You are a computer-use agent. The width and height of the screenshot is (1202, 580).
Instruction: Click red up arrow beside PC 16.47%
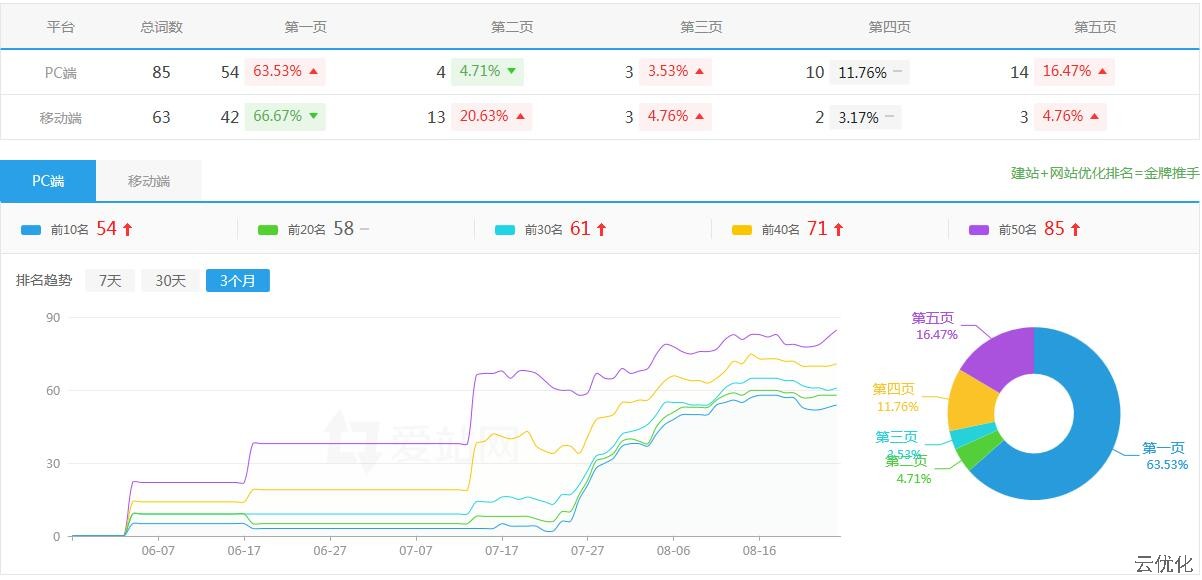[x=1102, y=72]
